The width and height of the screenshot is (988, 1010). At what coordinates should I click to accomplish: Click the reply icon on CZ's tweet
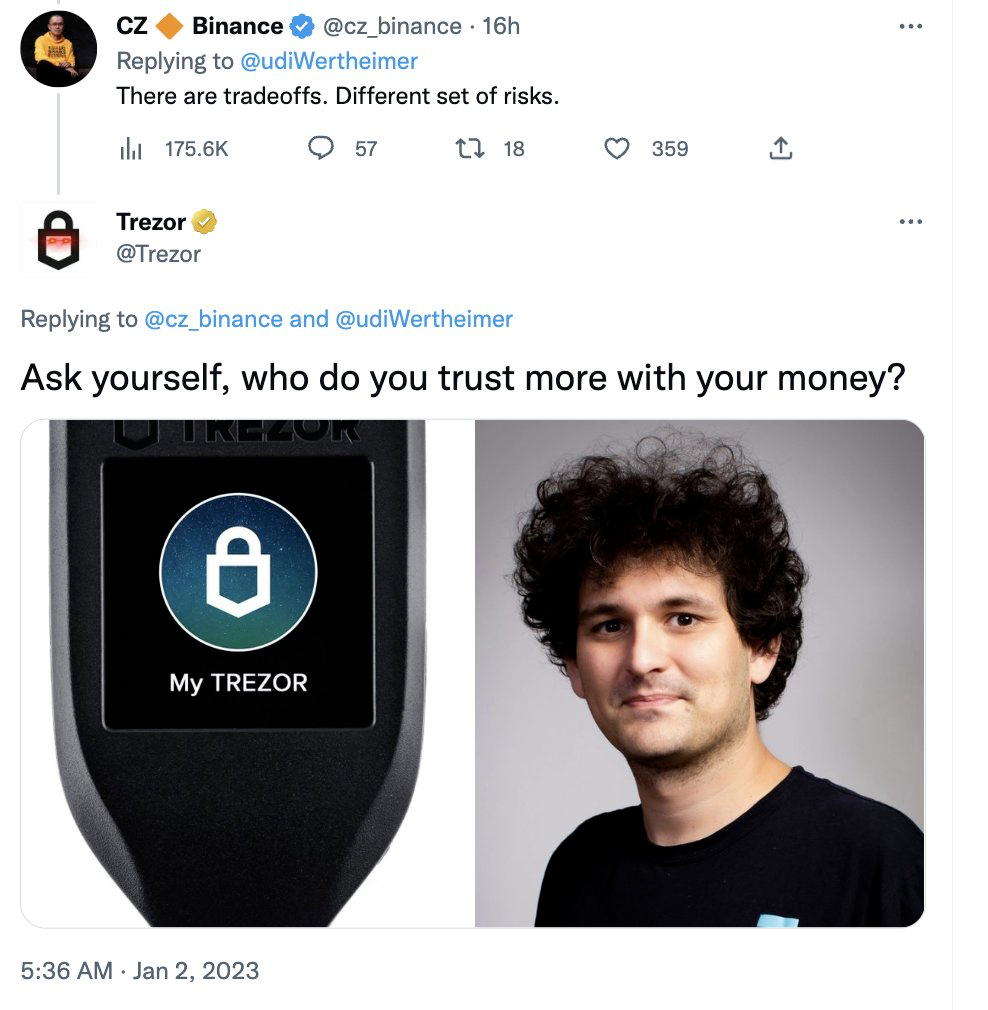[x=321, y=148]
